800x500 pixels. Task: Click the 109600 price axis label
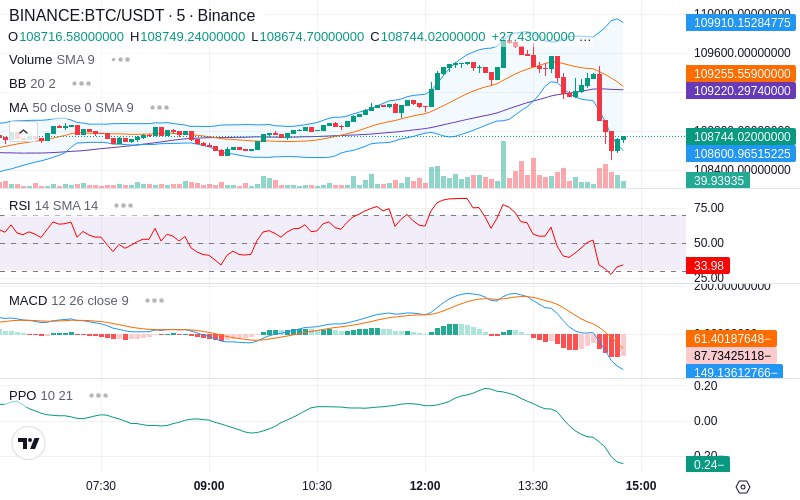pos(742,53)
